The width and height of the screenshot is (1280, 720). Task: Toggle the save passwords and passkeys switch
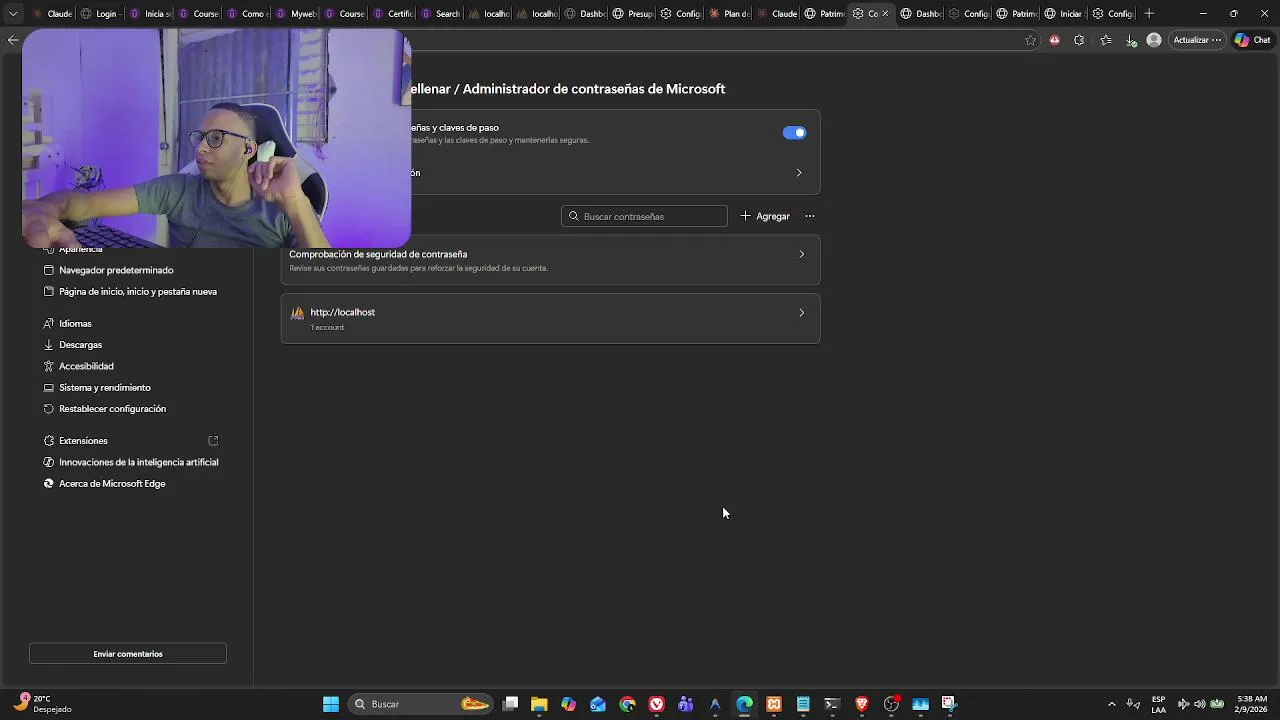[794, 133]
